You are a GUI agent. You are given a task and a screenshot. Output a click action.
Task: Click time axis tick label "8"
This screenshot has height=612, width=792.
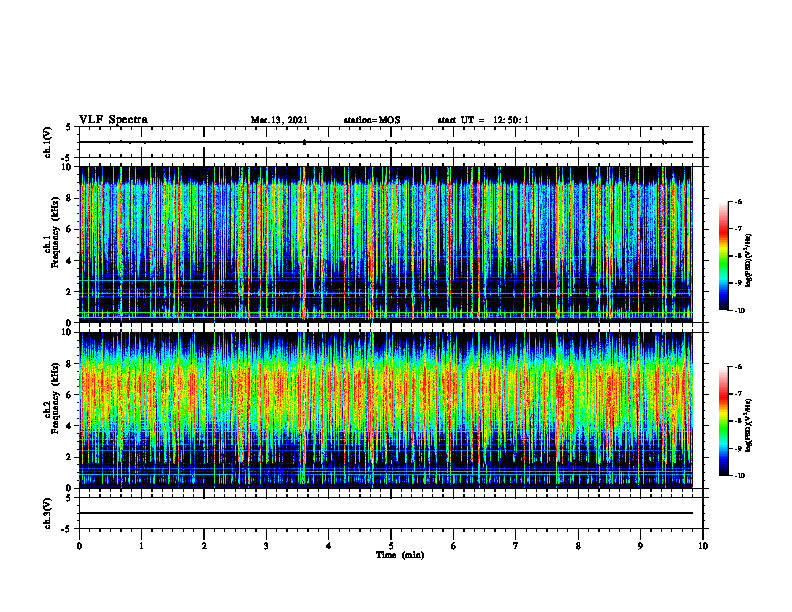pos(578,546)
